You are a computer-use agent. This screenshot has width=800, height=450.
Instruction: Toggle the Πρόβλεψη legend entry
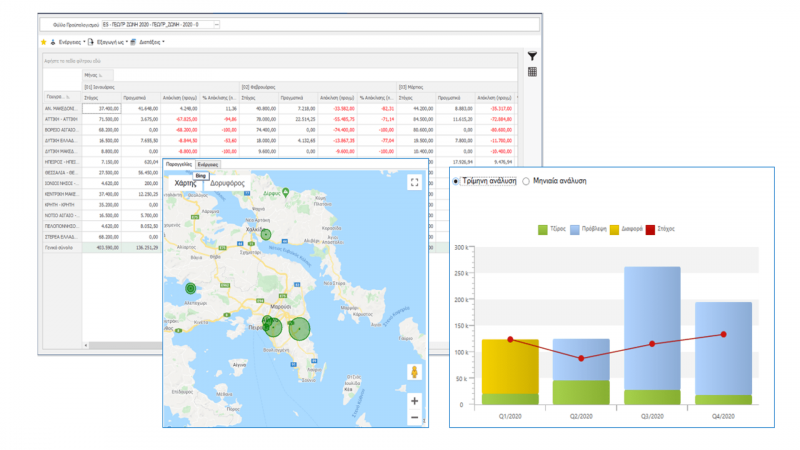(588, 230)
